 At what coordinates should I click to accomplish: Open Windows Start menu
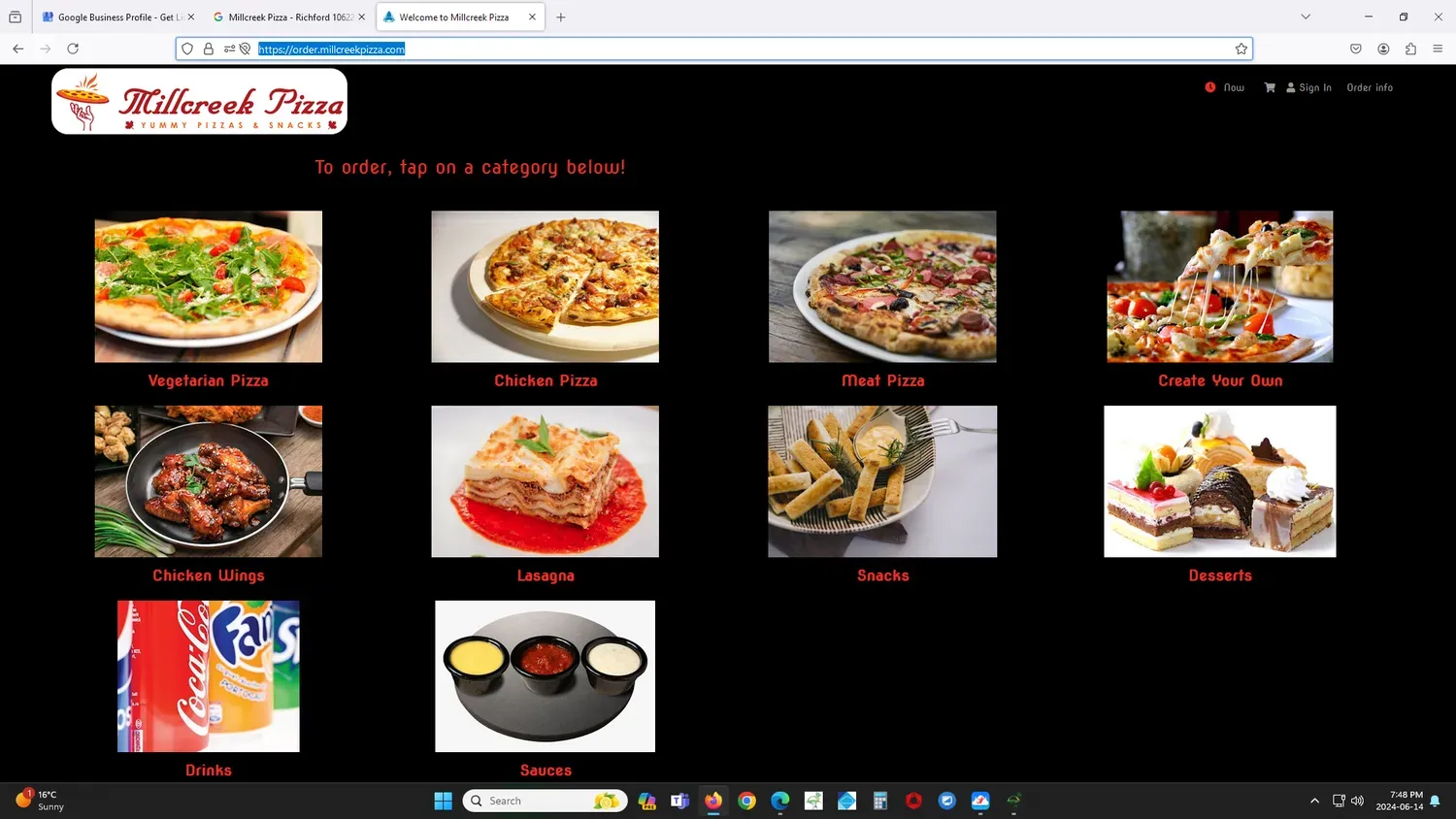[444, 801]
